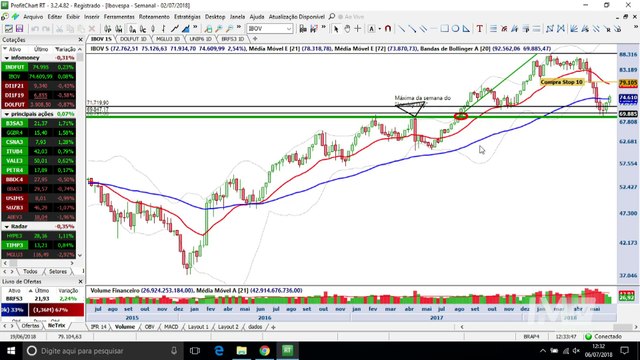Open the Atualização Disponível menu
Screen dimensions: 640x360
[x=296, y=17]
